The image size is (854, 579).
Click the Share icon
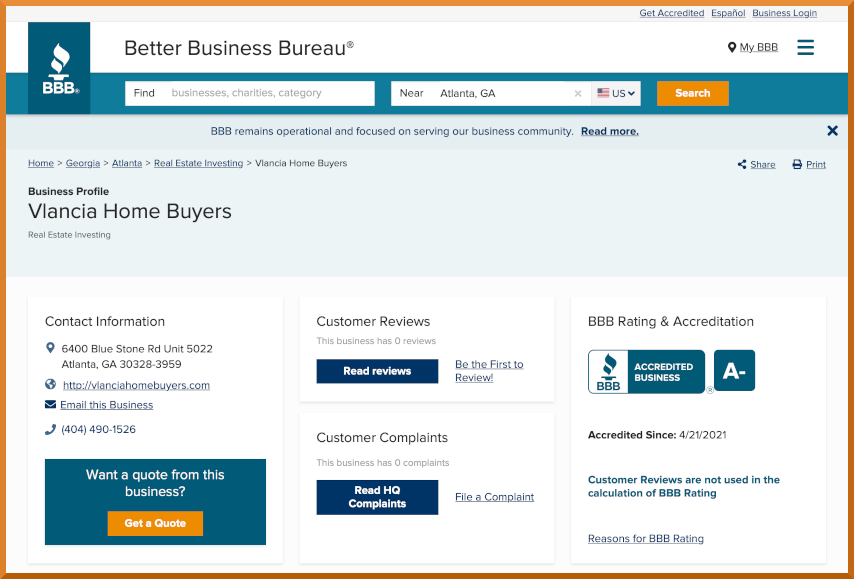tap(742, 164)
